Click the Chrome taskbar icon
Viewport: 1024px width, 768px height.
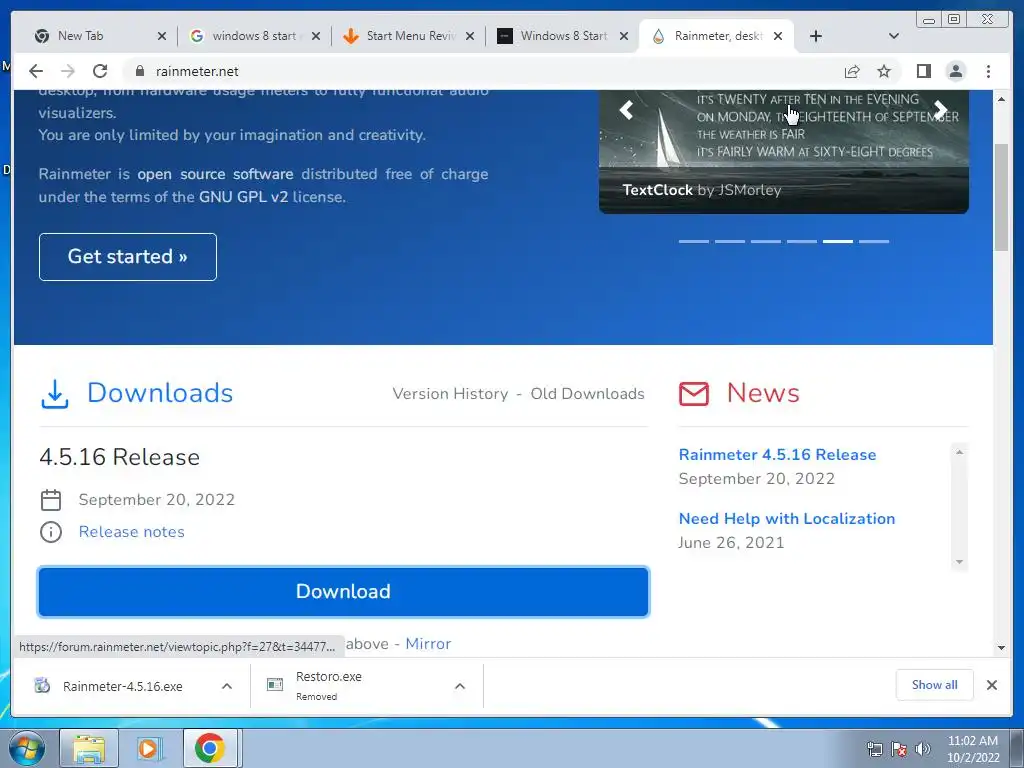(x=209, y=748)
